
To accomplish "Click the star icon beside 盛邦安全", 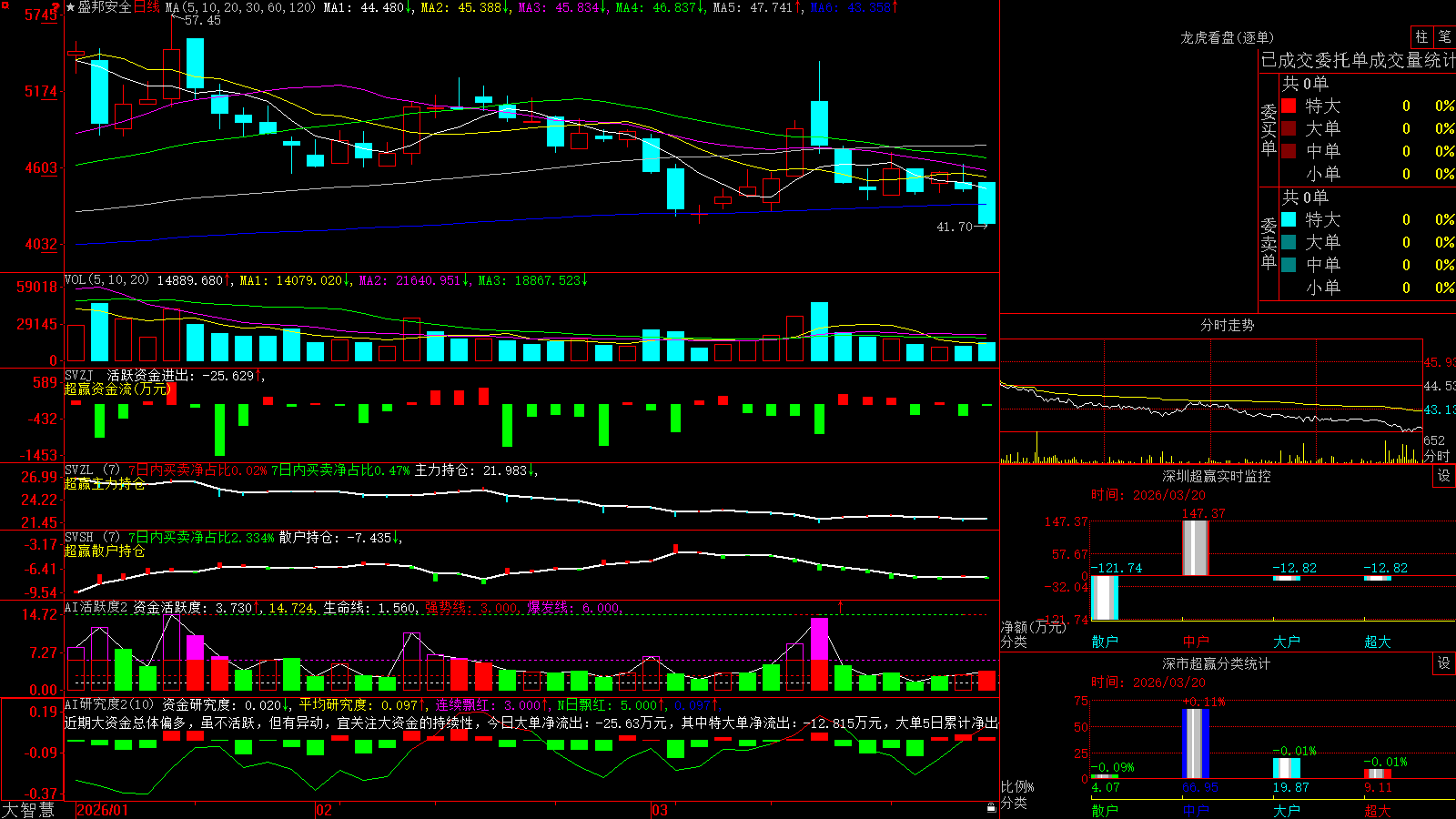I will point(70,7).
